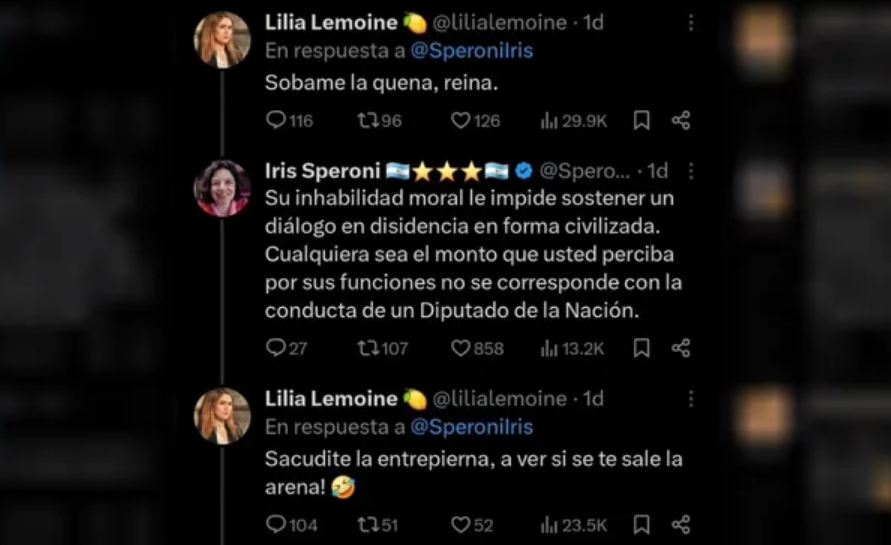The width and height of the screenshot is (891, 545).
Task: Reply to Iris Speroni's tweet
Action: click(276, 348)
